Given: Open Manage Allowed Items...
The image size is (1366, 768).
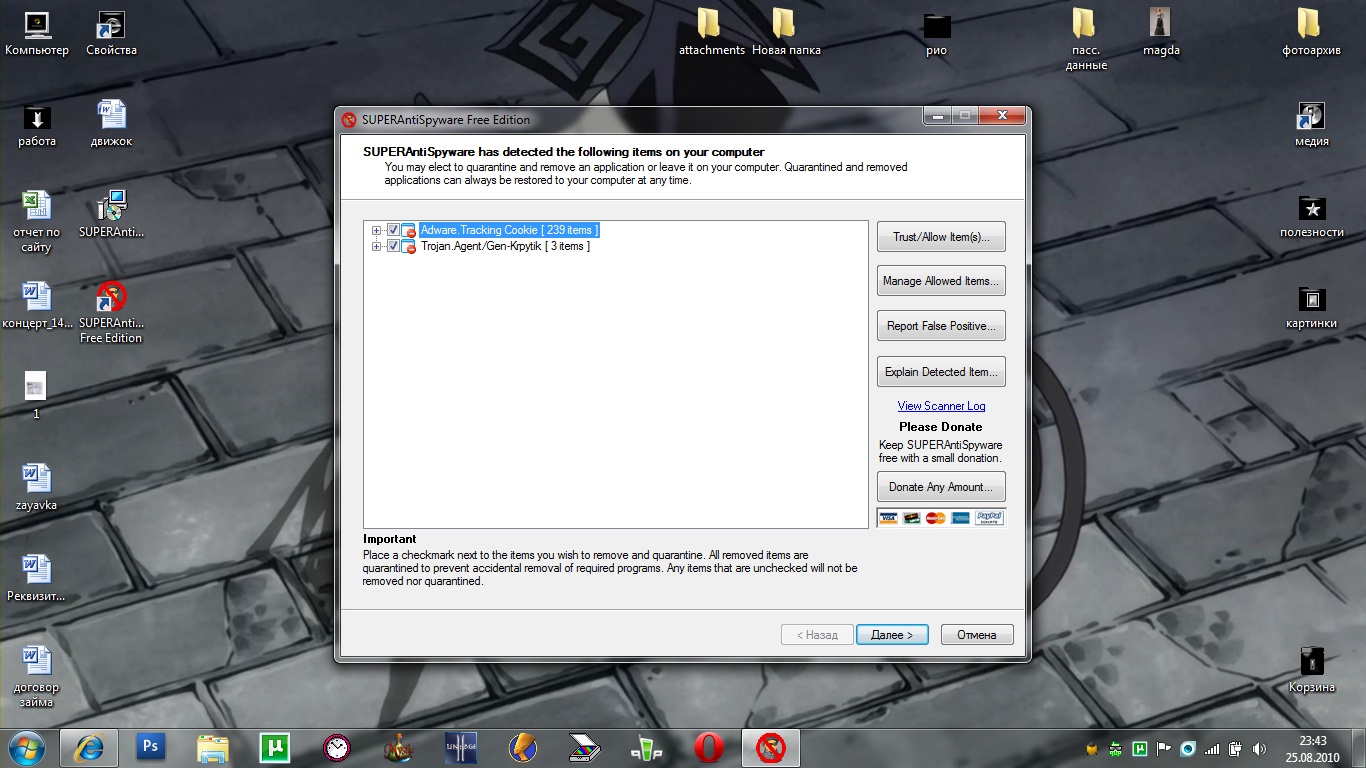Looking at the screenshot, I should point(941,281).
